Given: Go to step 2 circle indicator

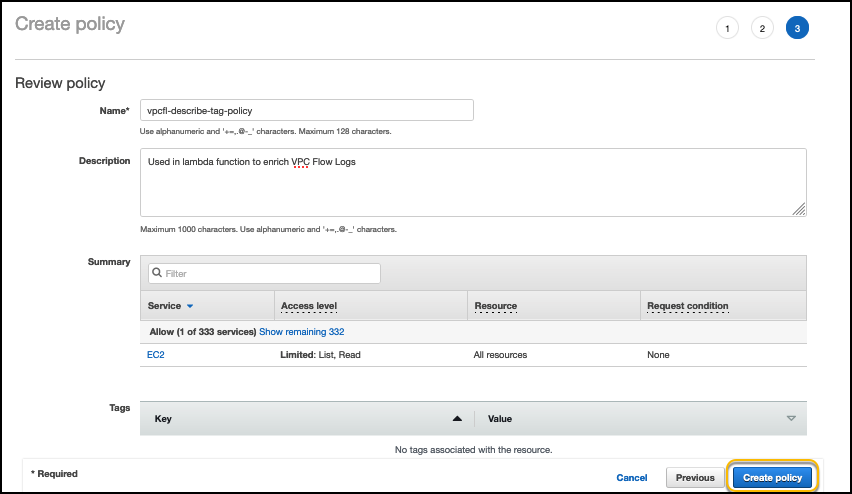Looking at the screenshot, I should tap(762, 28).
